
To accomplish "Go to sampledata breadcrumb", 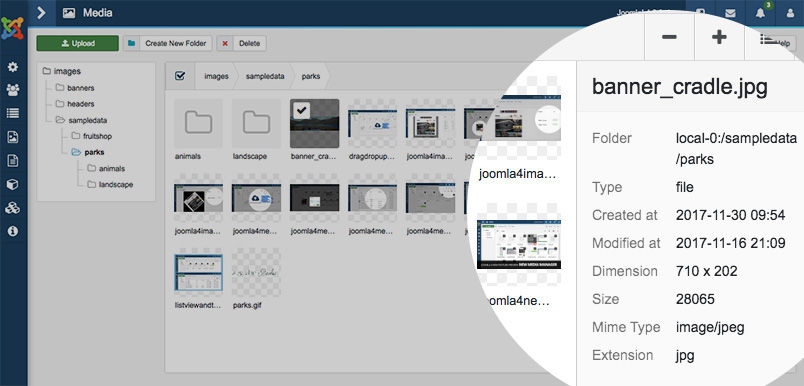I will tap(264, 76).
